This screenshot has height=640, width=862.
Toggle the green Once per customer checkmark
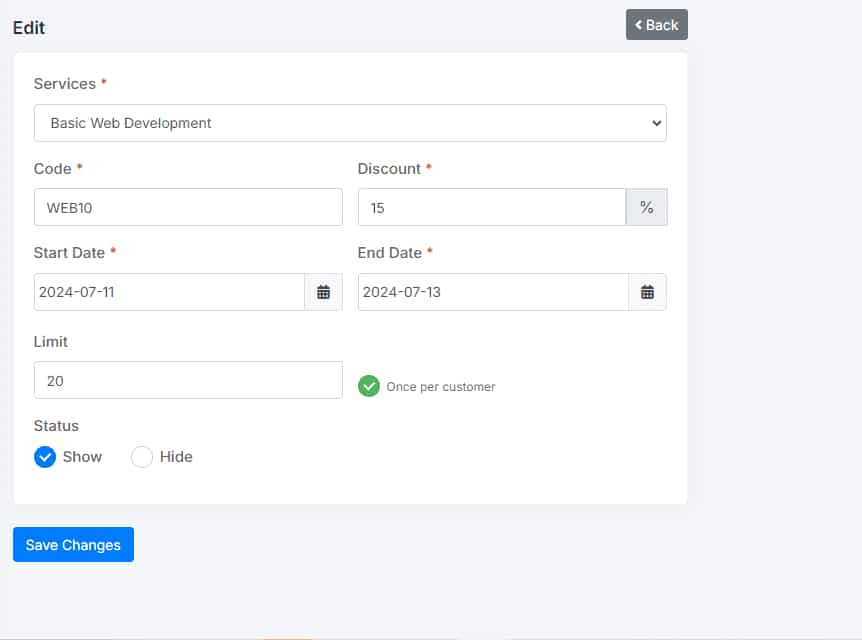369,386
